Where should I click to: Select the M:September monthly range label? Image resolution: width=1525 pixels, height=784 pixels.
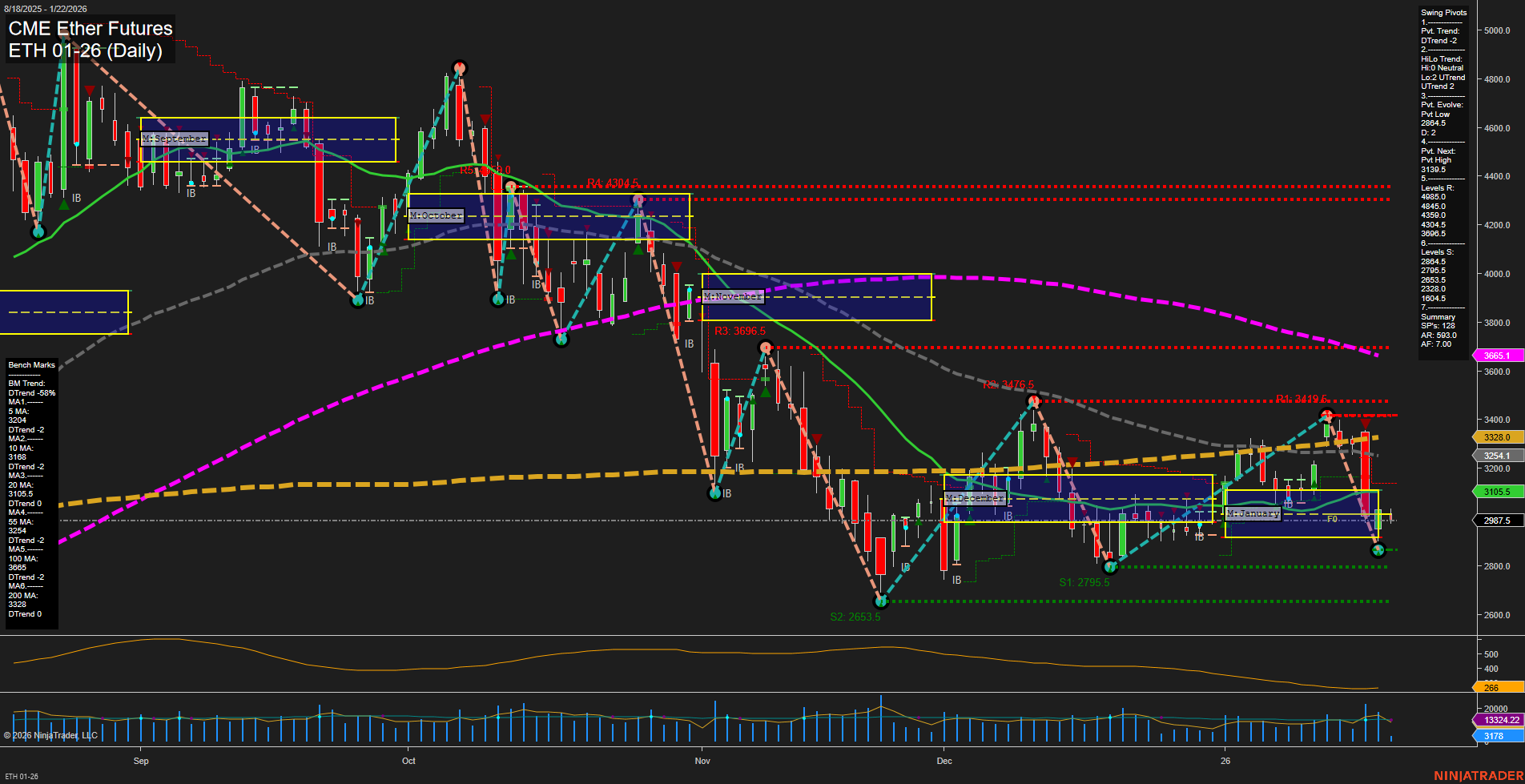click(x=173, y=138)
